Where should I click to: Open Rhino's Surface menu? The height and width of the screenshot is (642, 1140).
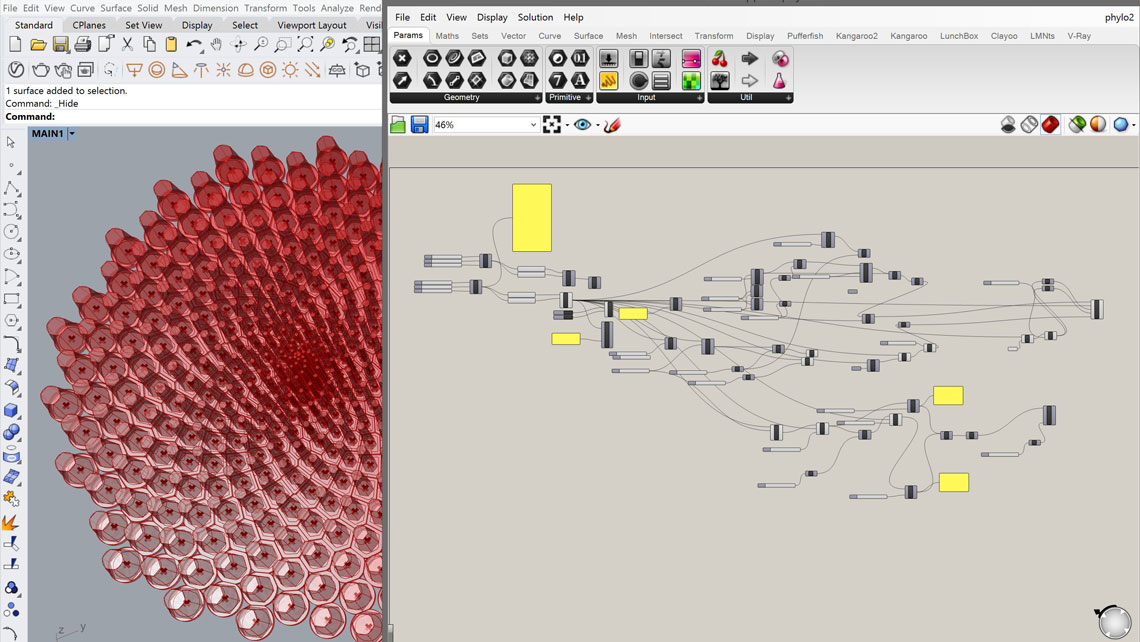coord(116,8)
